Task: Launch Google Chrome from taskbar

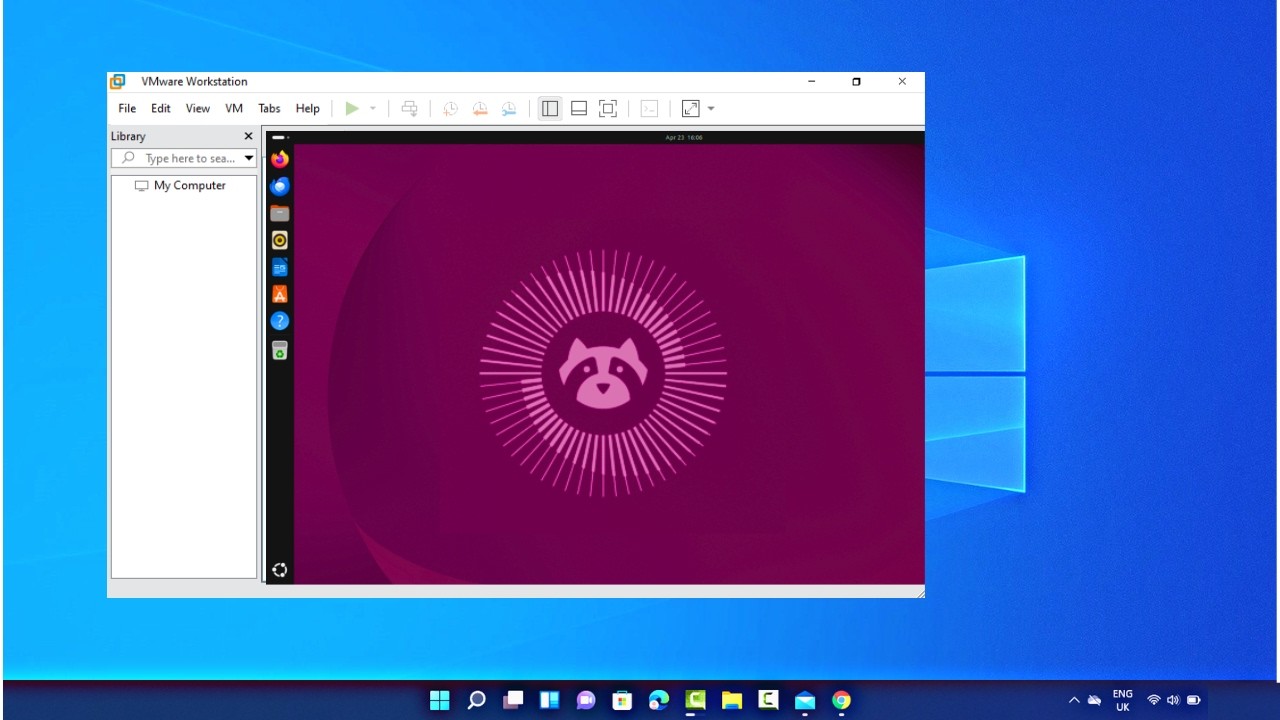Action: pos(841,700)
